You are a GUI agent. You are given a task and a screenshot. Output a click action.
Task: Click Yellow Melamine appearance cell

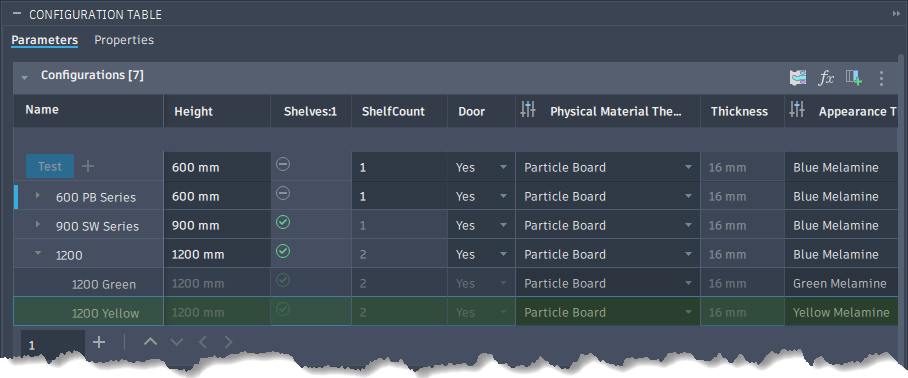[841, 312]
